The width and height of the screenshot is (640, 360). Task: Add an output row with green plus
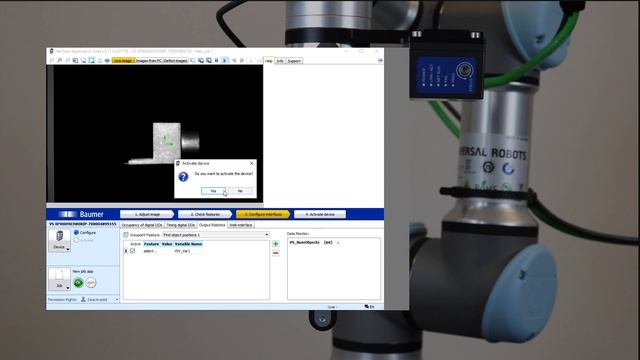(x=276, y=244)
